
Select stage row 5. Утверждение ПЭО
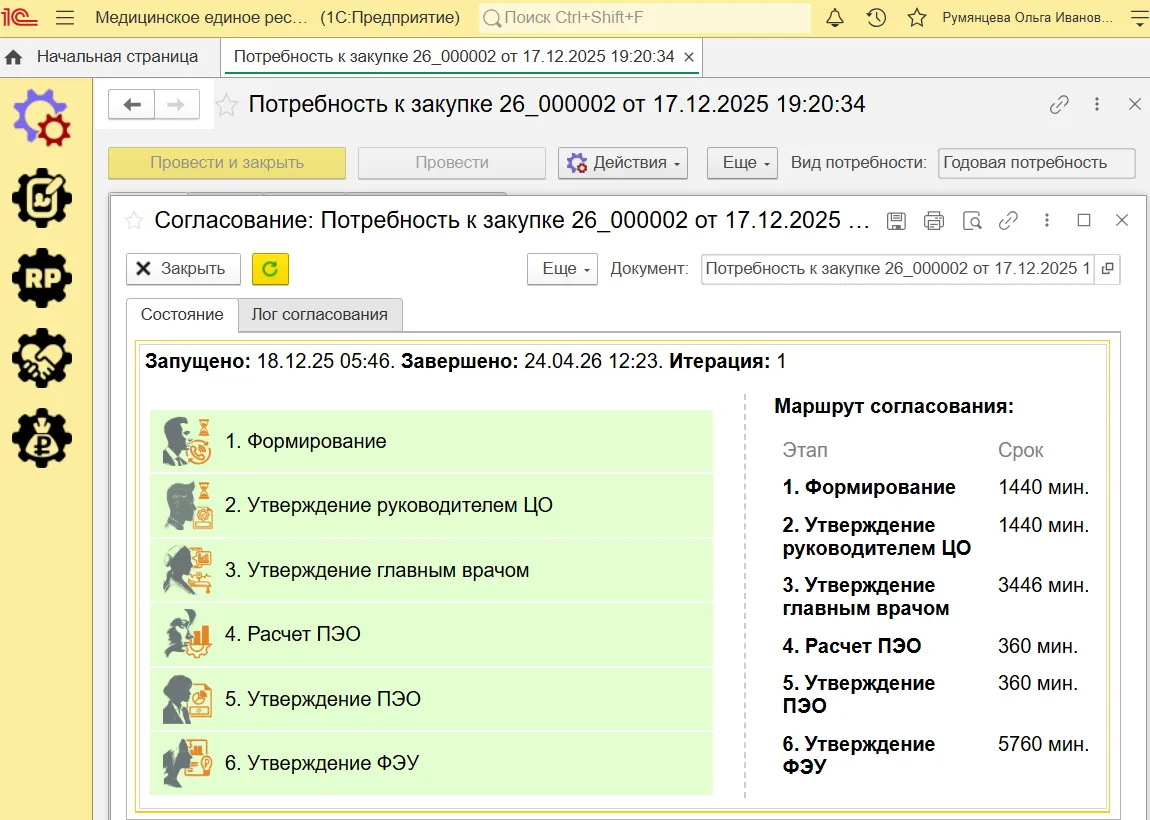[x=431, y=698]
